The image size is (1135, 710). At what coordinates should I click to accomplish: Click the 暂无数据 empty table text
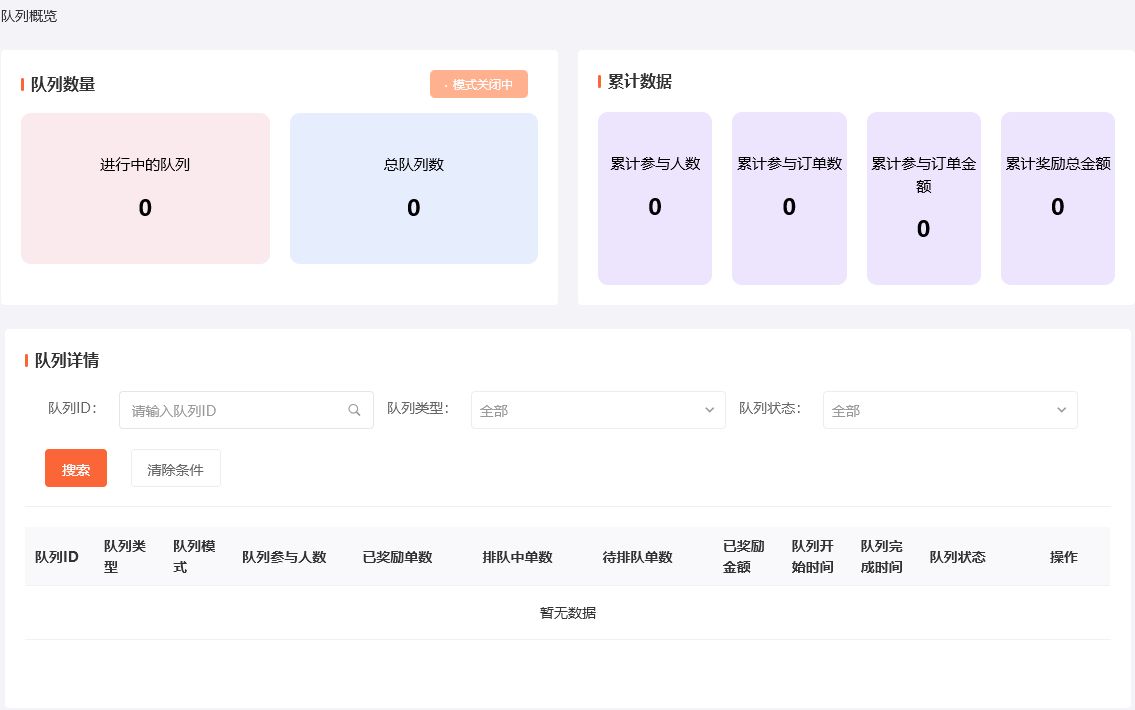568,613
